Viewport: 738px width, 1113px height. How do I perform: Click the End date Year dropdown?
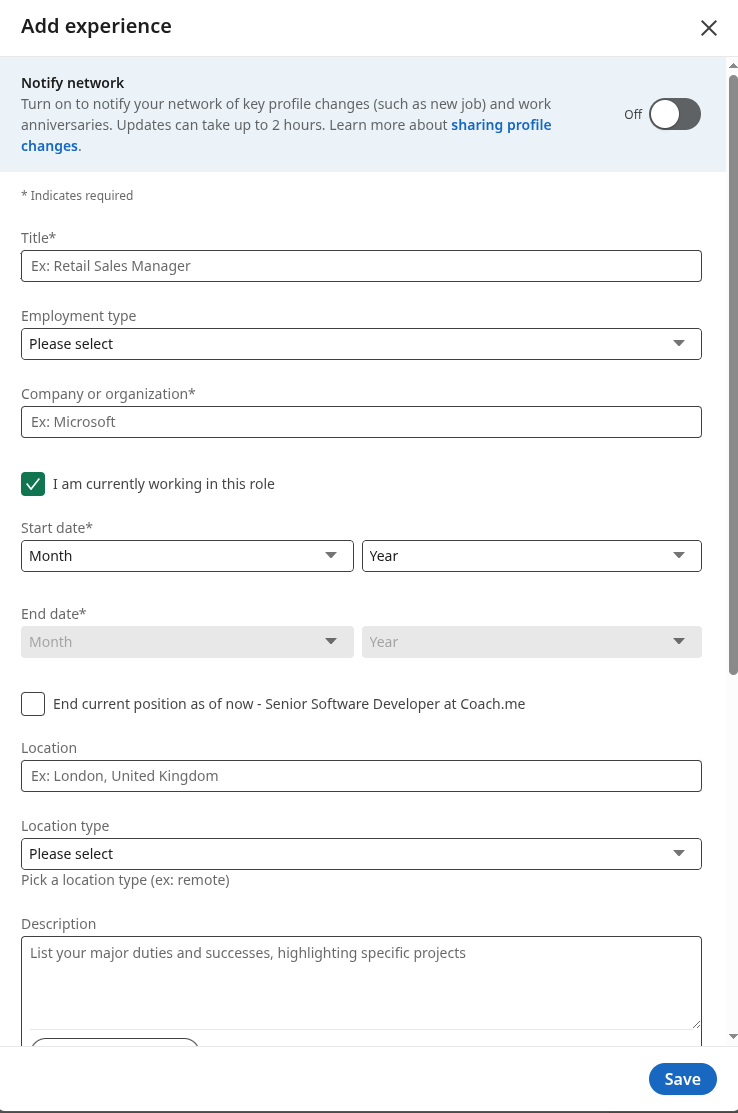pos(531,642)
